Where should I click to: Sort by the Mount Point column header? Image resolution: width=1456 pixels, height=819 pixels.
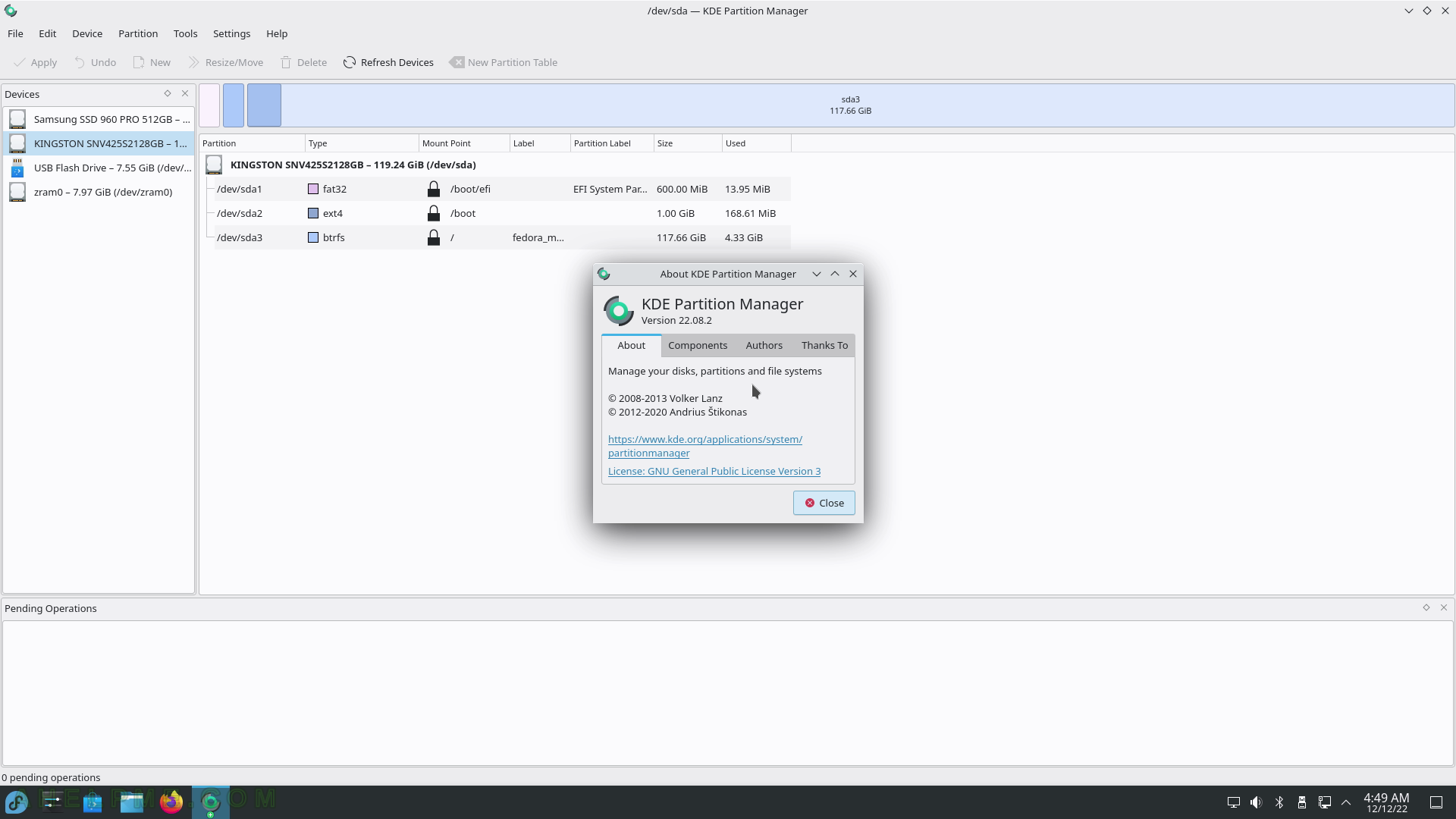pyautogui.click(x=464, y=143)
